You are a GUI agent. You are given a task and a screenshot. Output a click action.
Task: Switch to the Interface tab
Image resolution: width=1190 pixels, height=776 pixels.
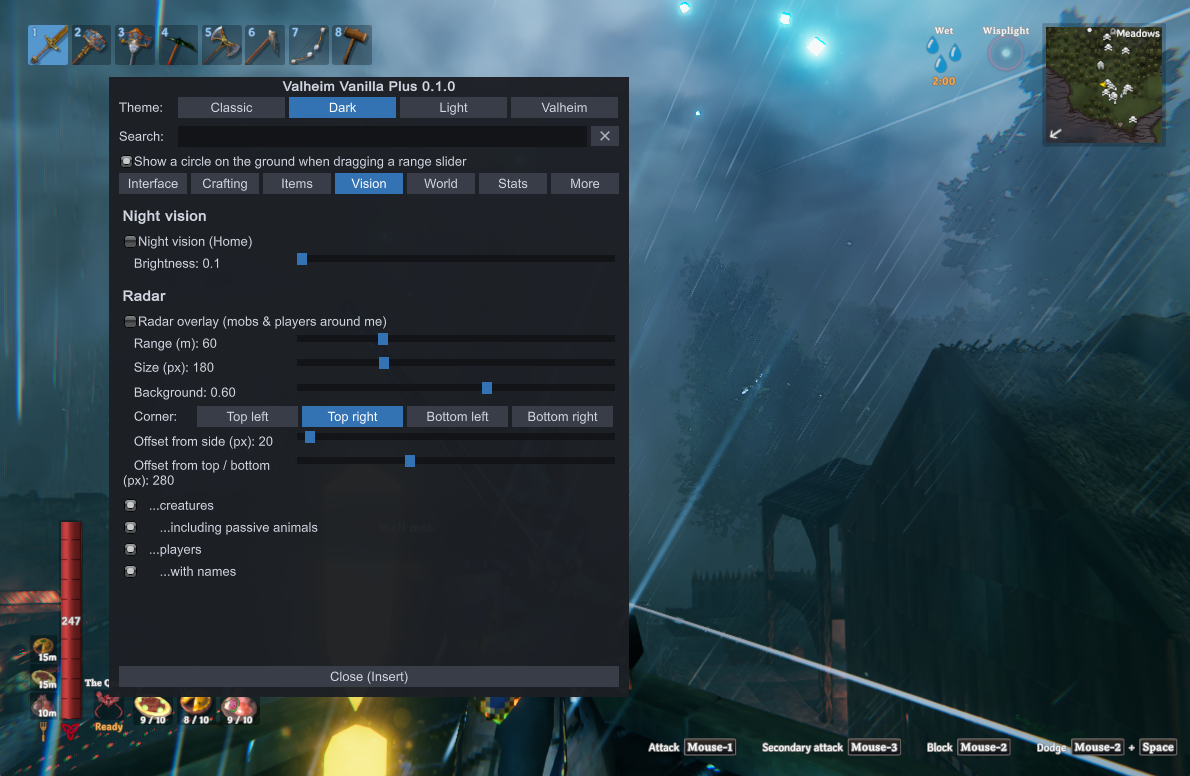(153, 184)
